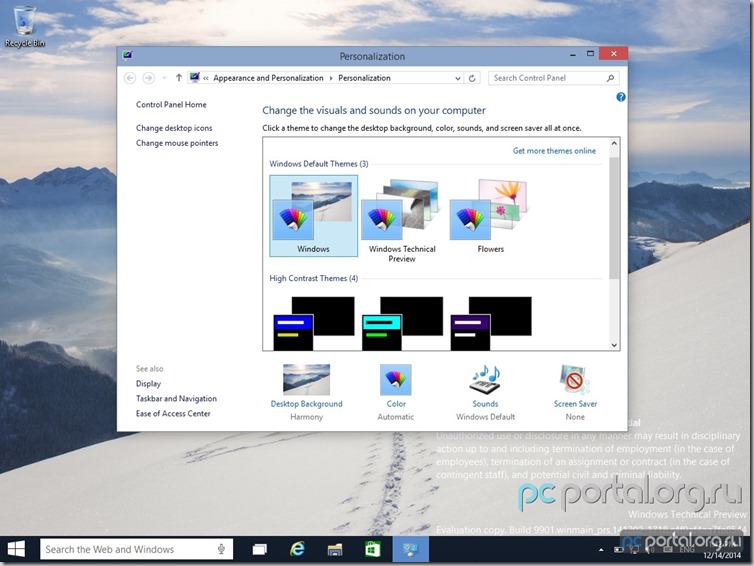This screenshot has width=754, height=566.
Task: Open Change desktop icons link
Action: tap(174, 128)
